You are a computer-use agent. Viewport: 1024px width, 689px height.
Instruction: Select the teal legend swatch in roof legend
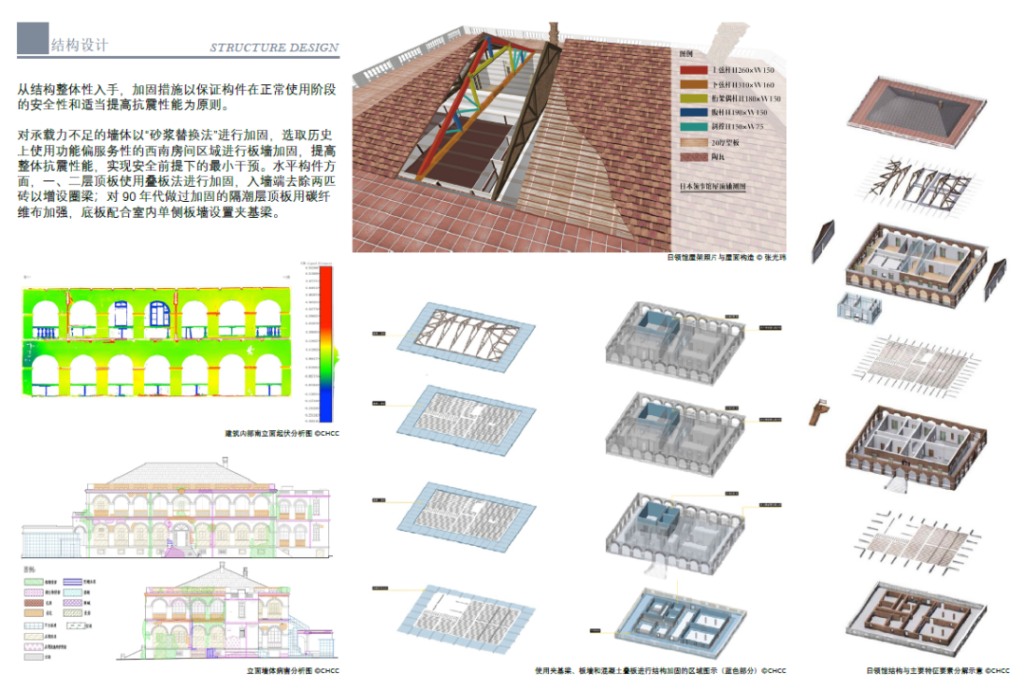693,127
